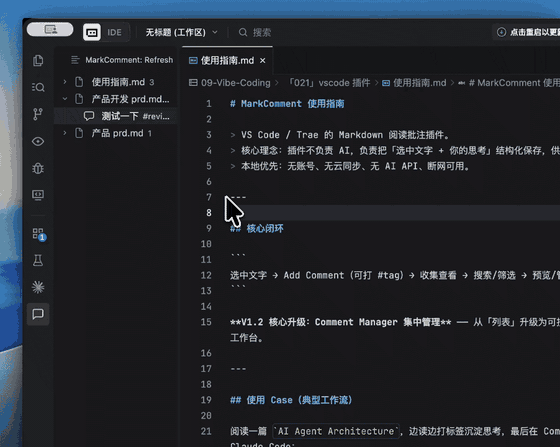The height and width of the screenshot is (447, 560).
Task: Click the 「021」vscode 插件 breadcrumb
Action: 329,83
